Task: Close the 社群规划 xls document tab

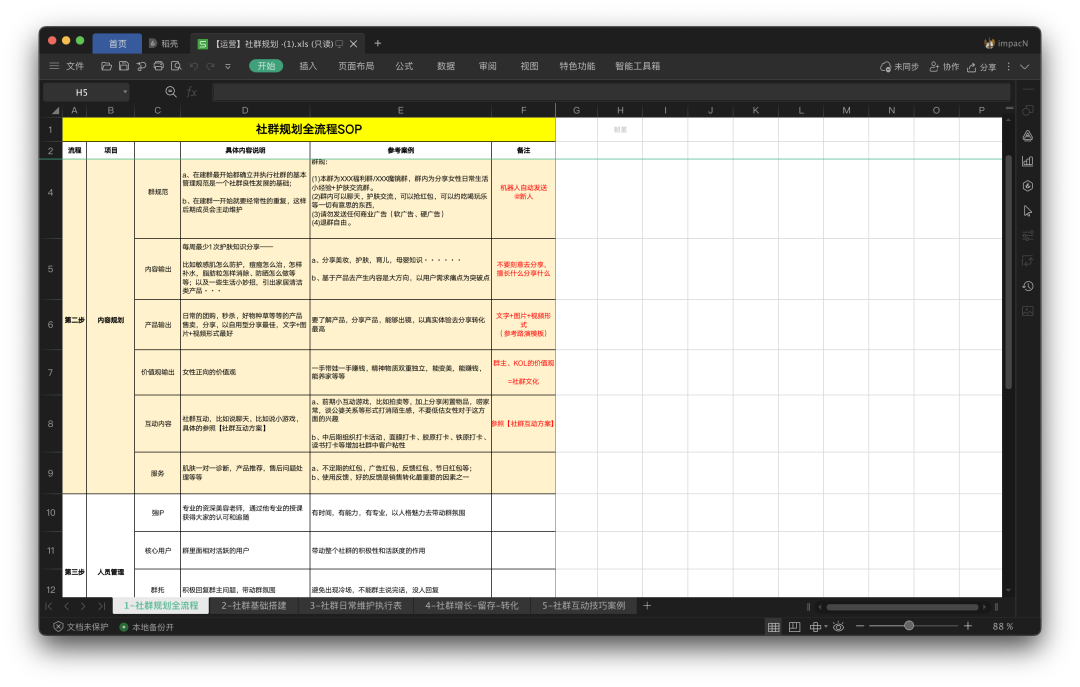Action: pos(353,43)
